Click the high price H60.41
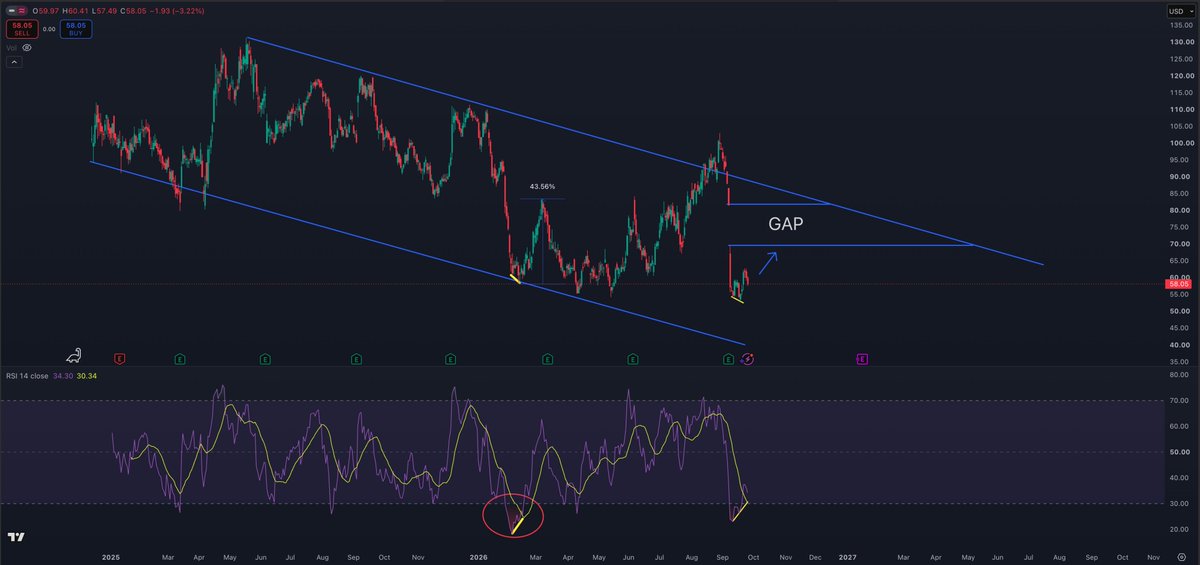Viewport: 1200px width, 565px height. pos(75,11)
